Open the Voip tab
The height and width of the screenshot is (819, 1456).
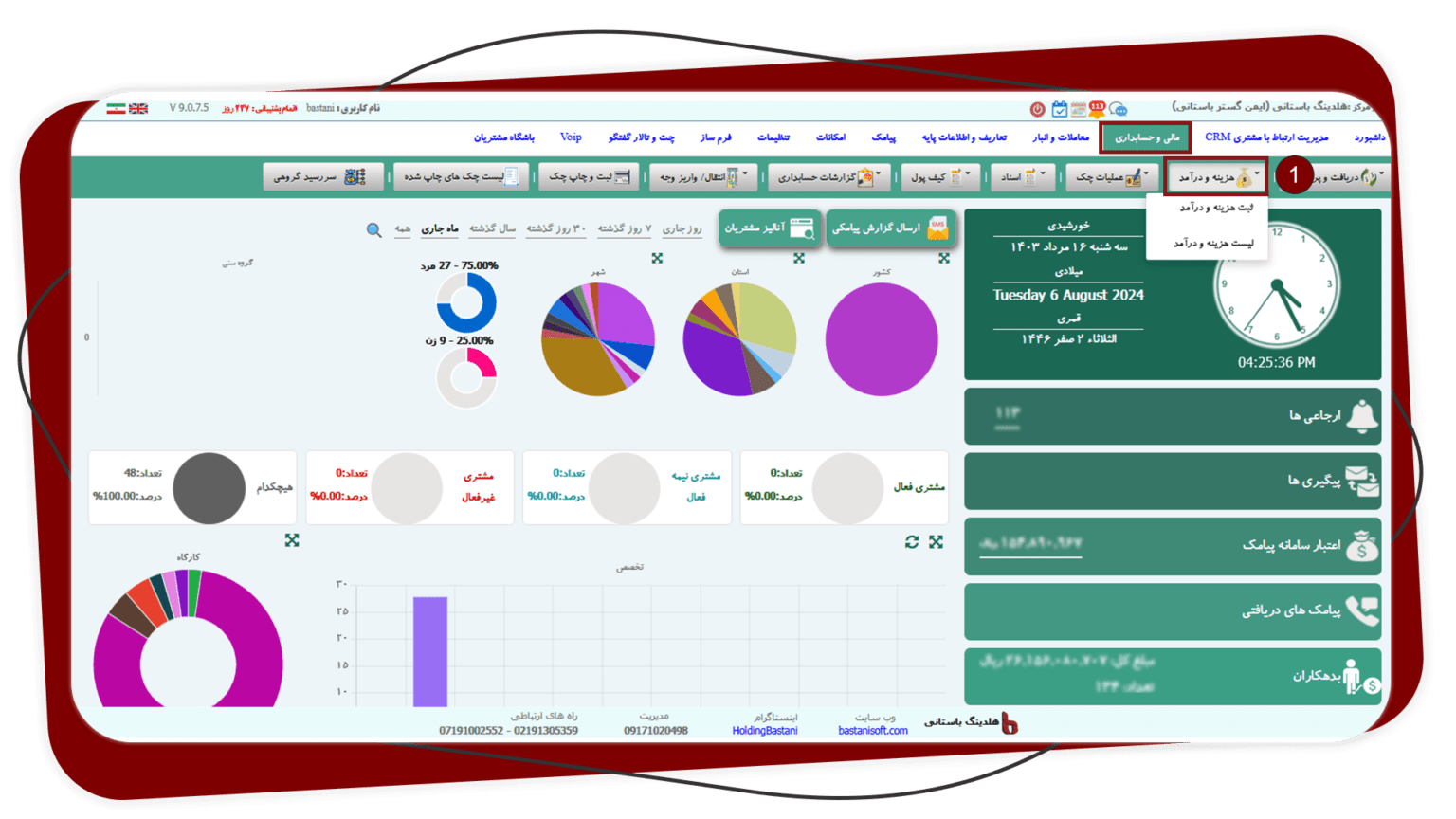coord(571,137)
